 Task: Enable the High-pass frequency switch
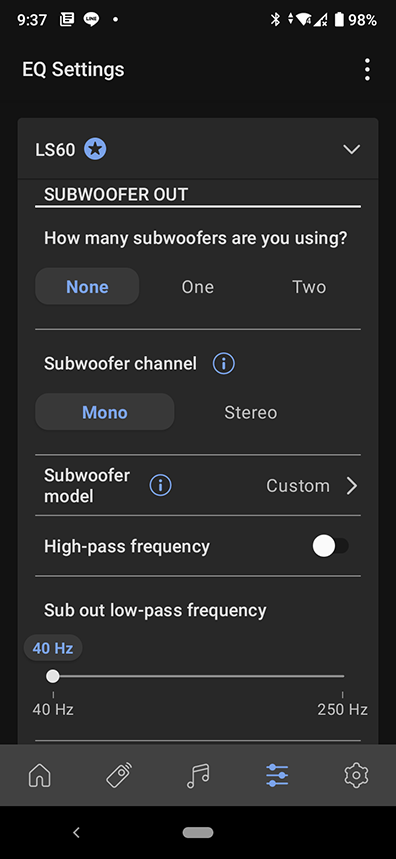click(x=330, y=546)
